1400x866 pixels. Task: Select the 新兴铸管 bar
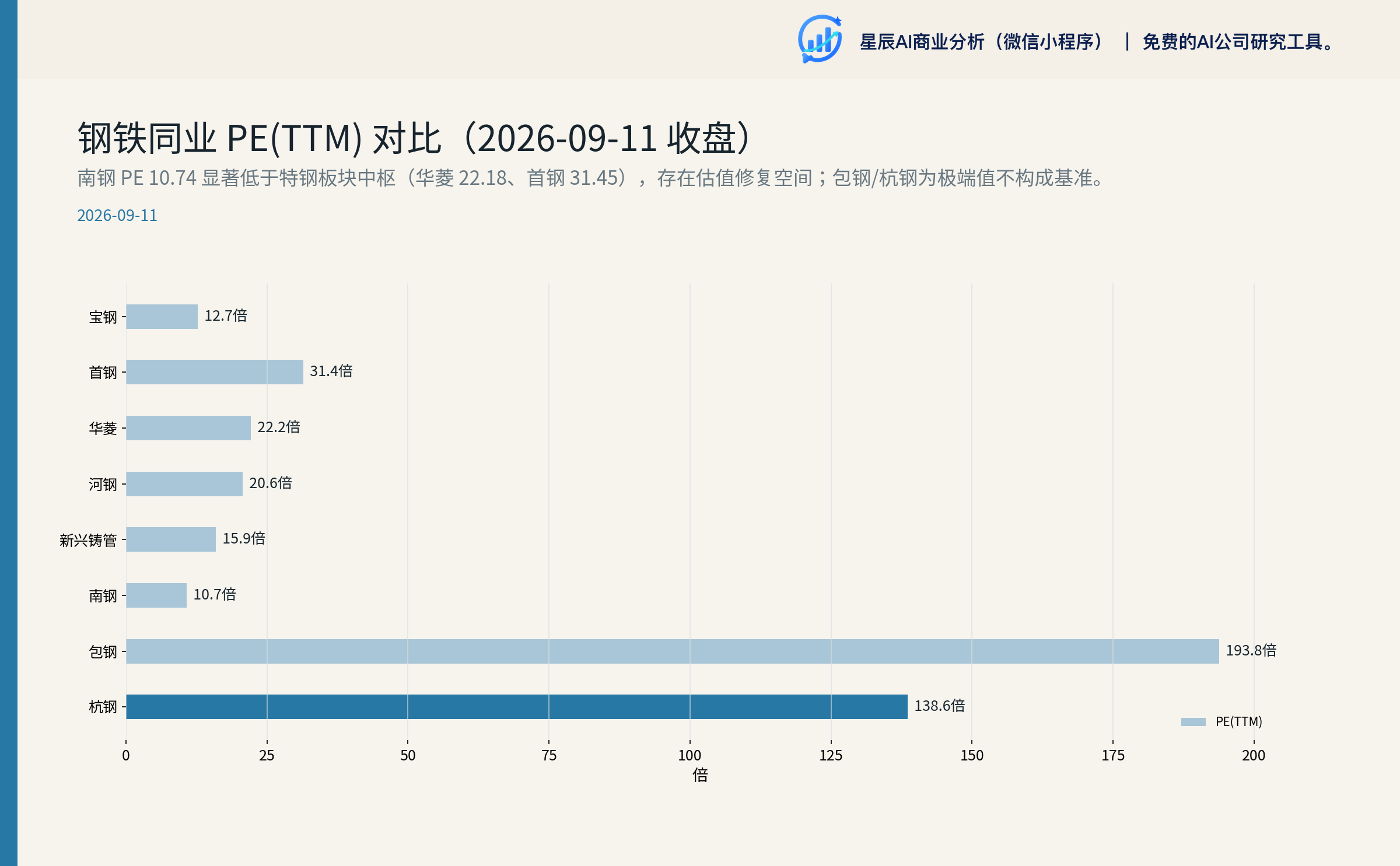tap(171, 539)
